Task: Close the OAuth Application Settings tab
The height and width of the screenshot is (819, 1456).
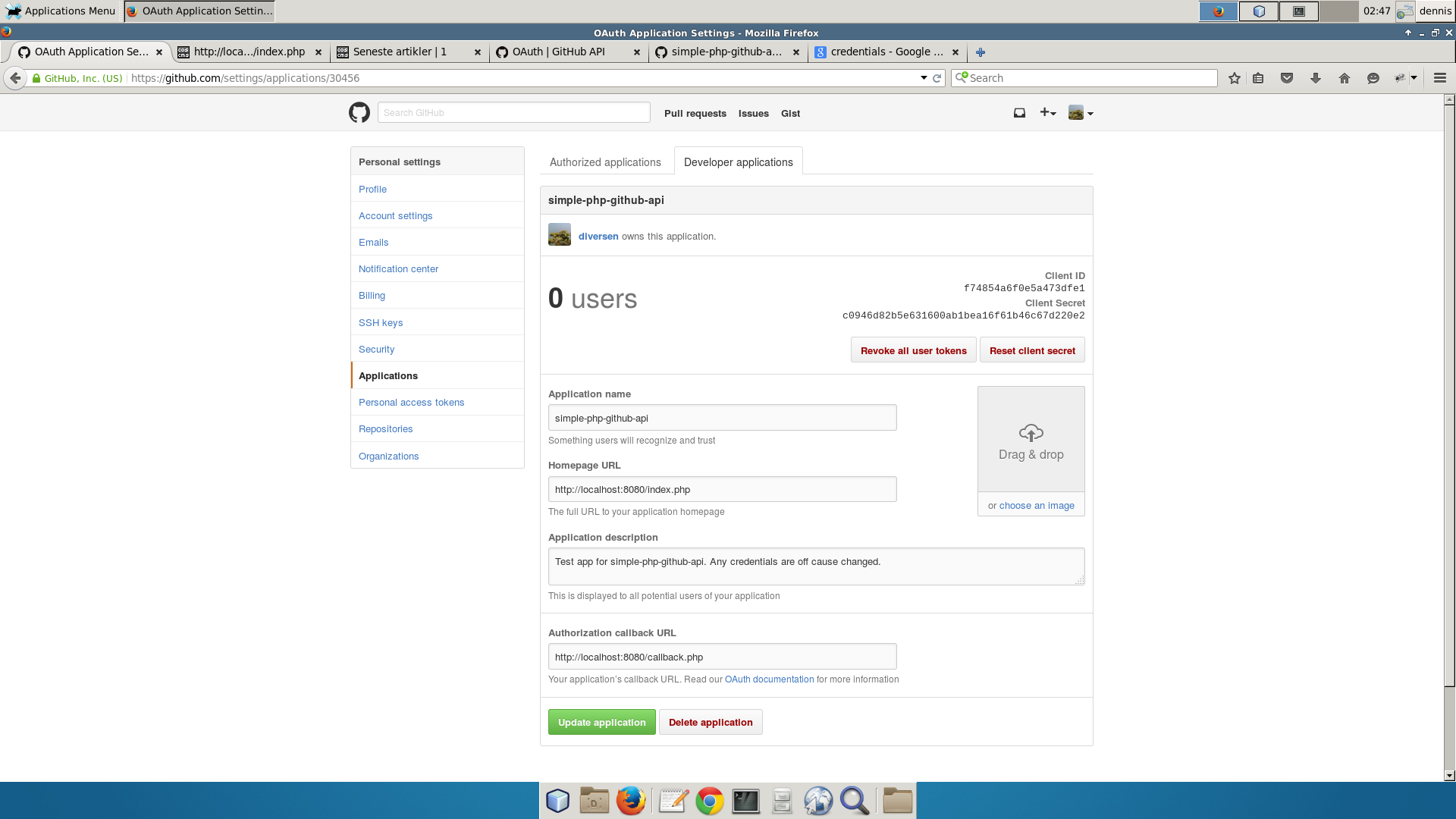Action: click(x=159, y=52)
